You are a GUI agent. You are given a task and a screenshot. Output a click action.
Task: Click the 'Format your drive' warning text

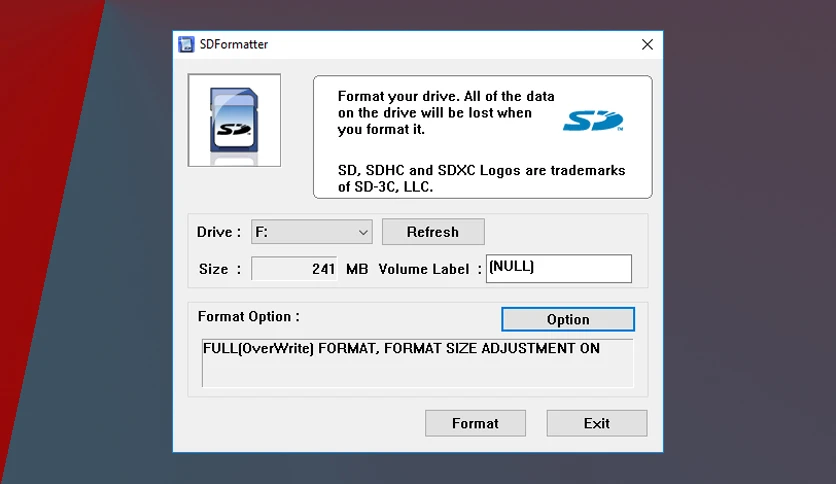coord(446,113)
